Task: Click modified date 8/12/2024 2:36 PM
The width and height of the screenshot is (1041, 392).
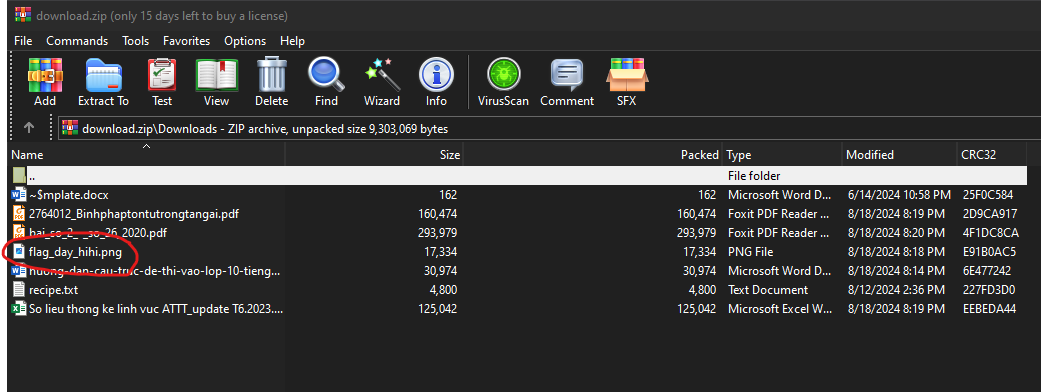Action: pos(897,290)
